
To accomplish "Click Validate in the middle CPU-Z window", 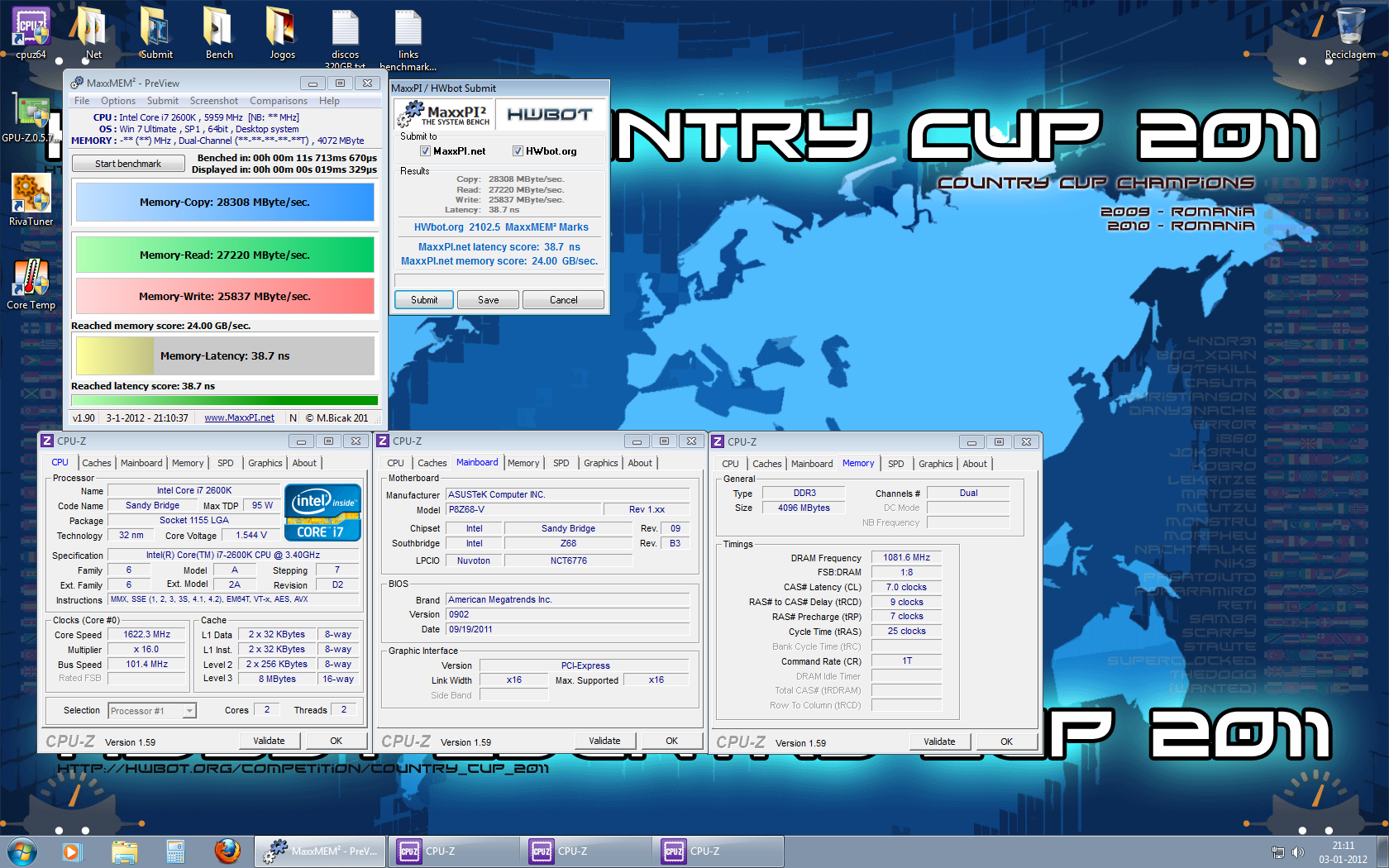I will tap(604, 741).
